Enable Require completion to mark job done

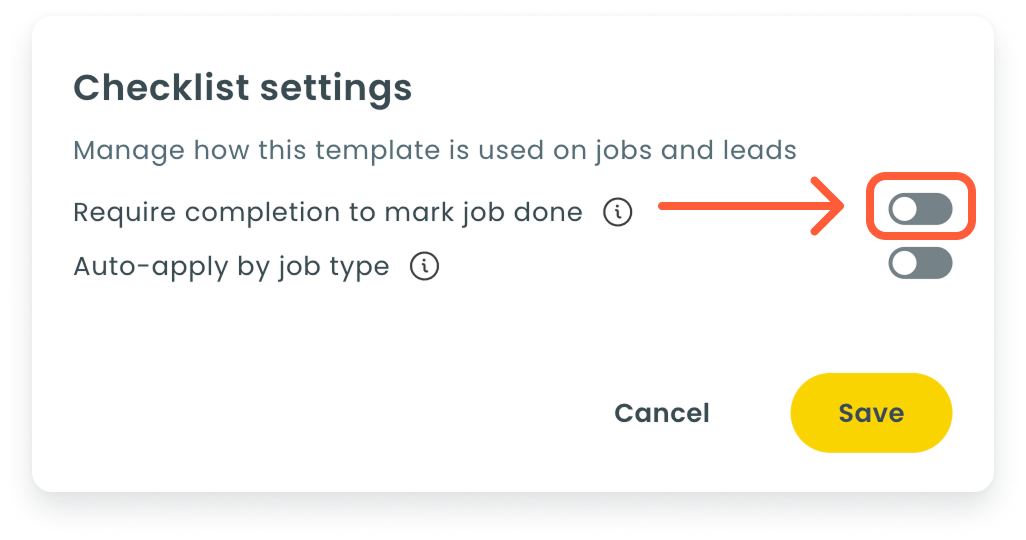click(920, 209)
